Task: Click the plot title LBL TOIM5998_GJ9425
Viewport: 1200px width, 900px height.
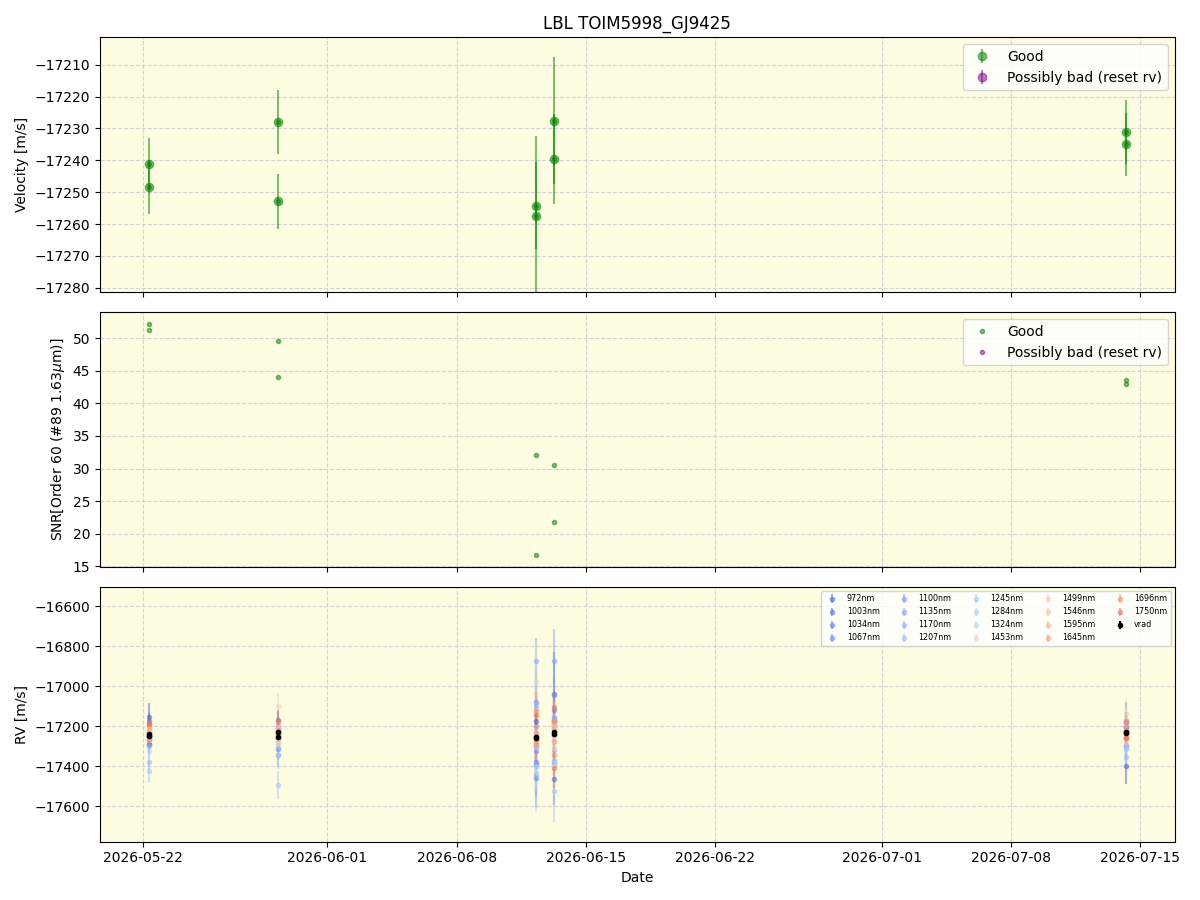Action: 637,23
